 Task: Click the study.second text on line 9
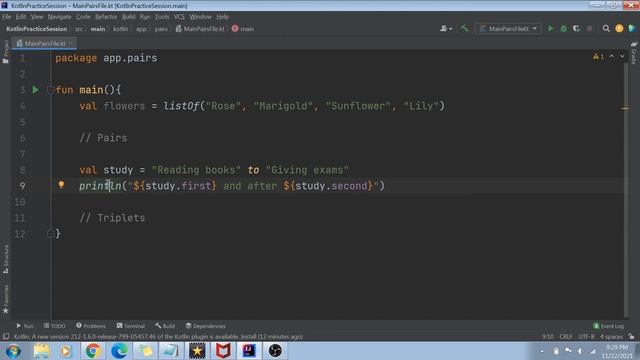331,186
